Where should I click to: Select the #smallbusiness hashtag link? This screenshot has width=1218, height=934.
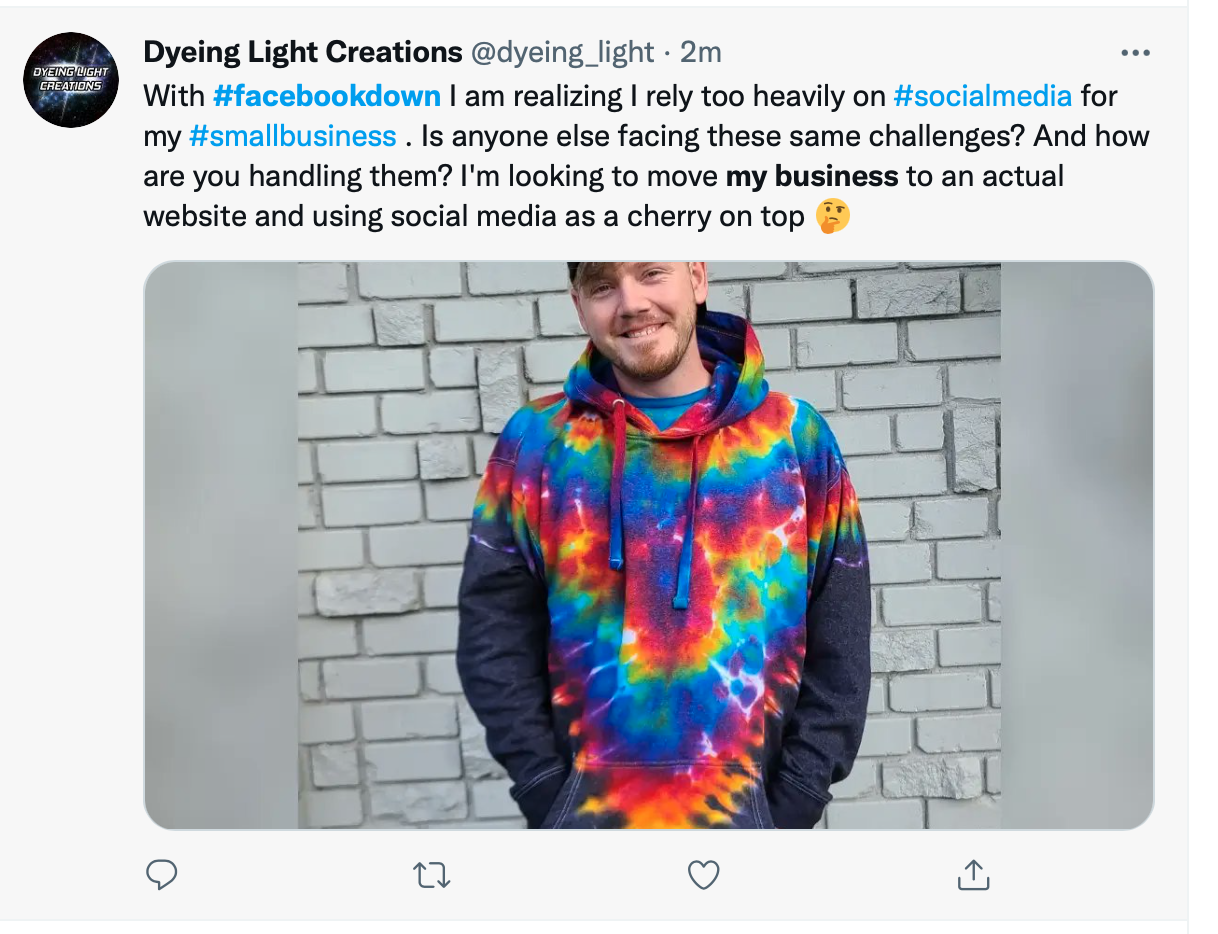coord(292,136)
